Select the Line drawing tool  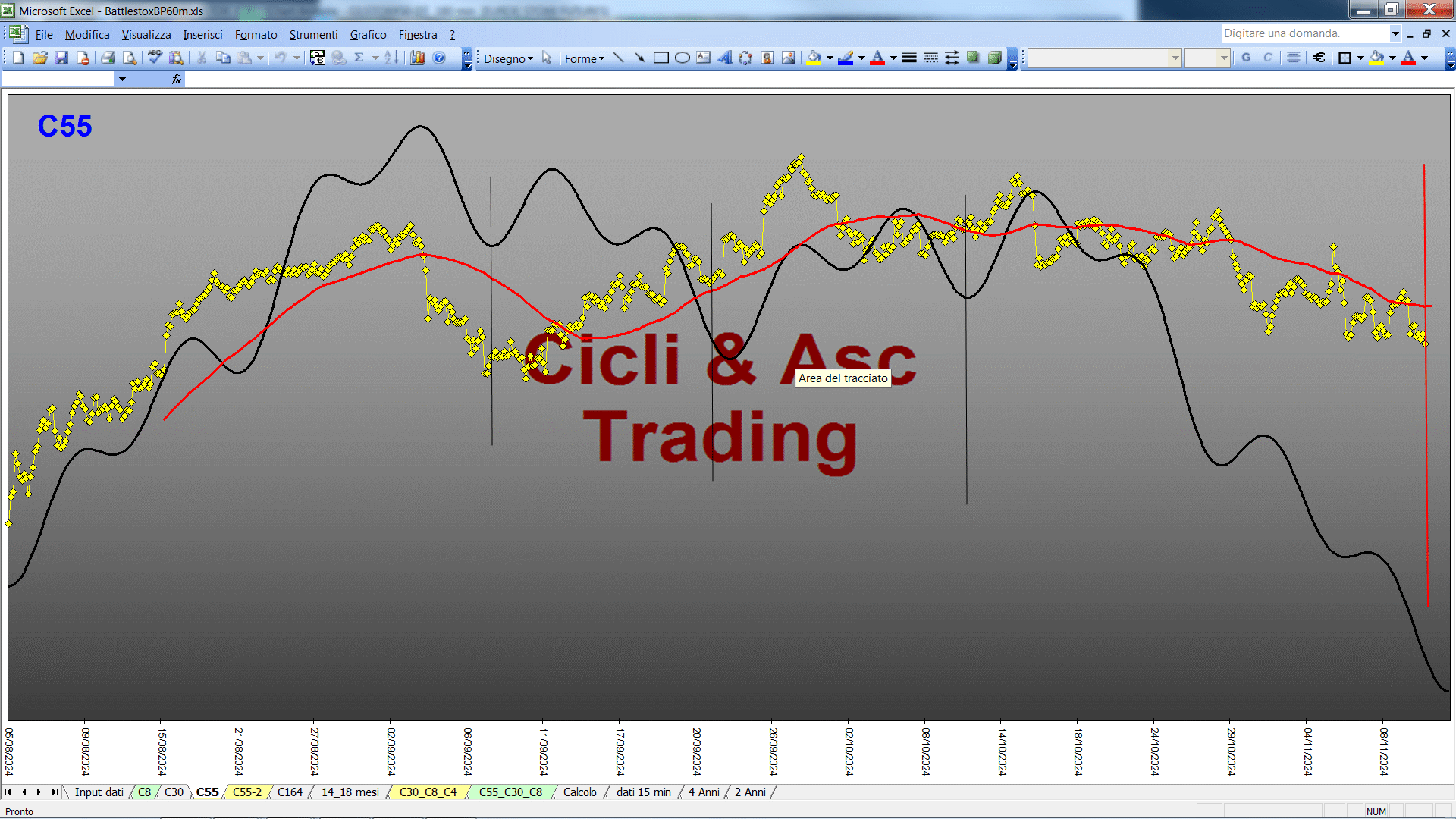(x=618, y=58)
